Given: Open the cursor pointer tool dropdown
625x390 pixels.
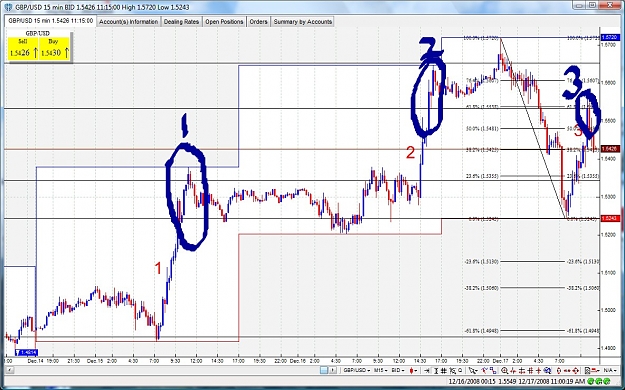Looking at the screenshot, I should (474, 370).
